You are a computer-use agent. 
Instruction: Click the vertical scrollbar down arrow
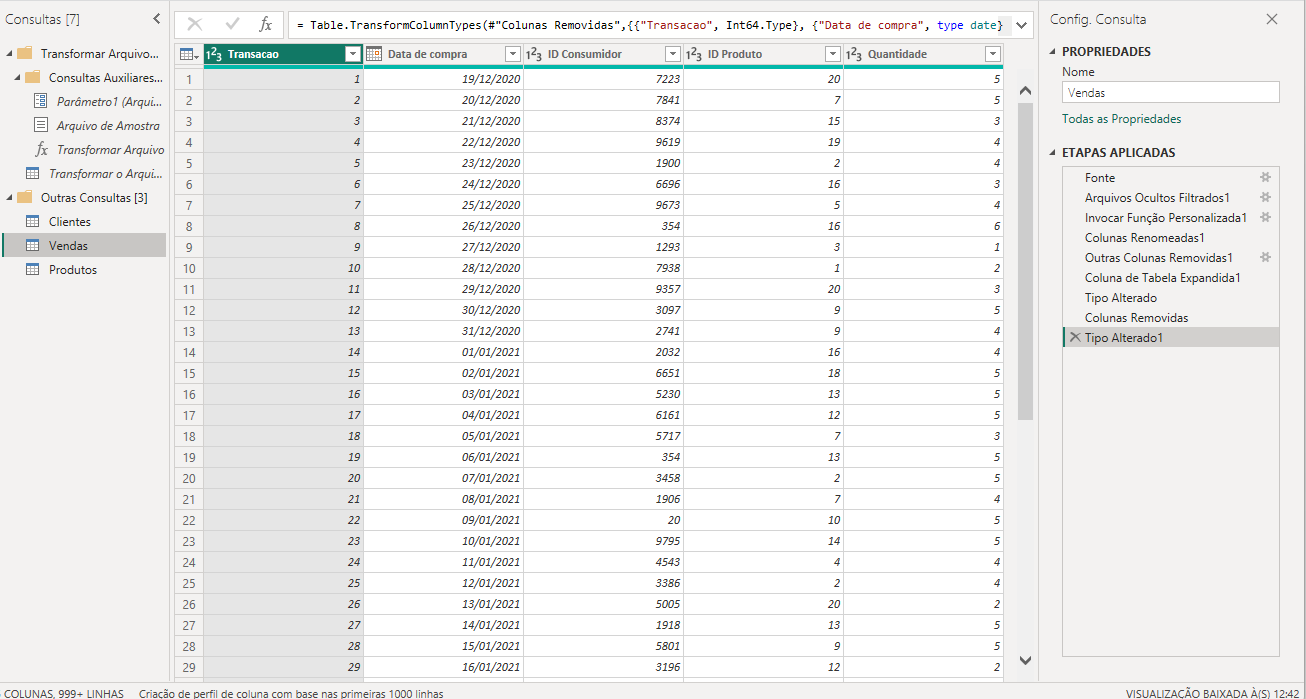click(x=1024, y=660)
